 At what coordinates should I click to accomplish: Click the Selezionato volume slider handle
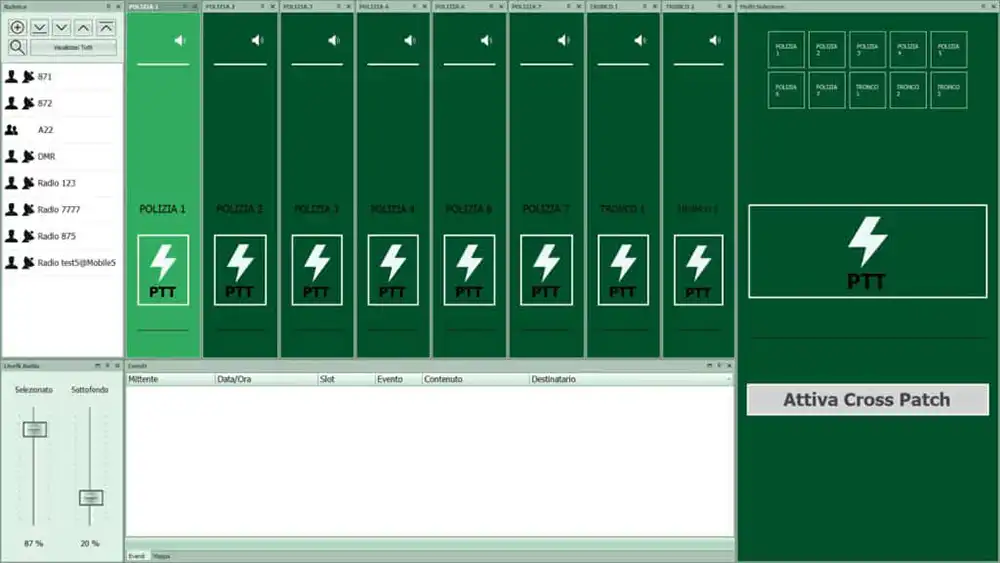[x=35, y=429]
